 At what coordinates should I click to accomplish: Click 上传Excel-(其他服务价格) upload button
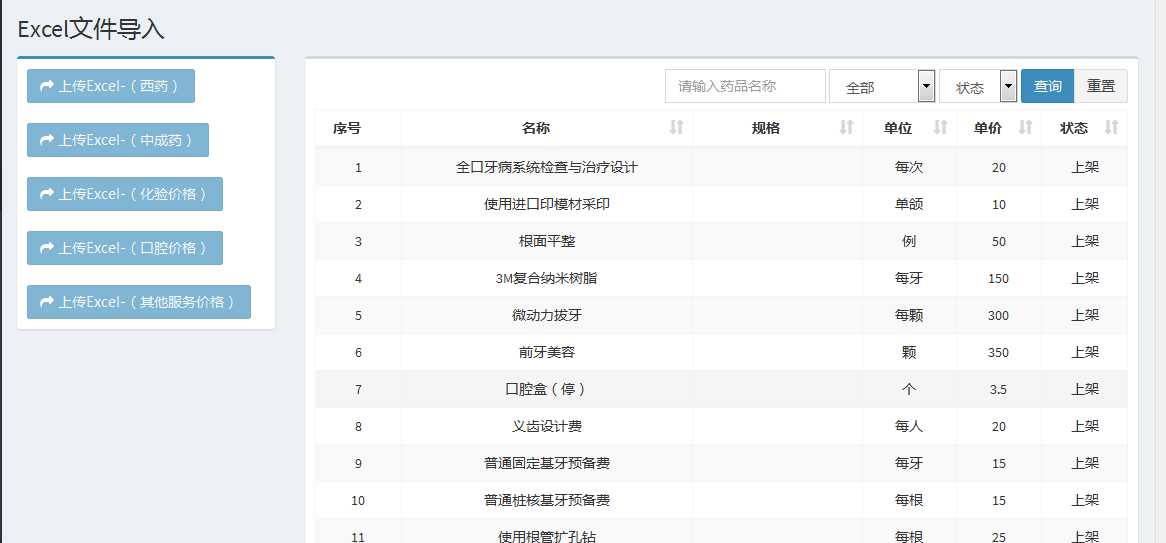[x=139, y=302]
